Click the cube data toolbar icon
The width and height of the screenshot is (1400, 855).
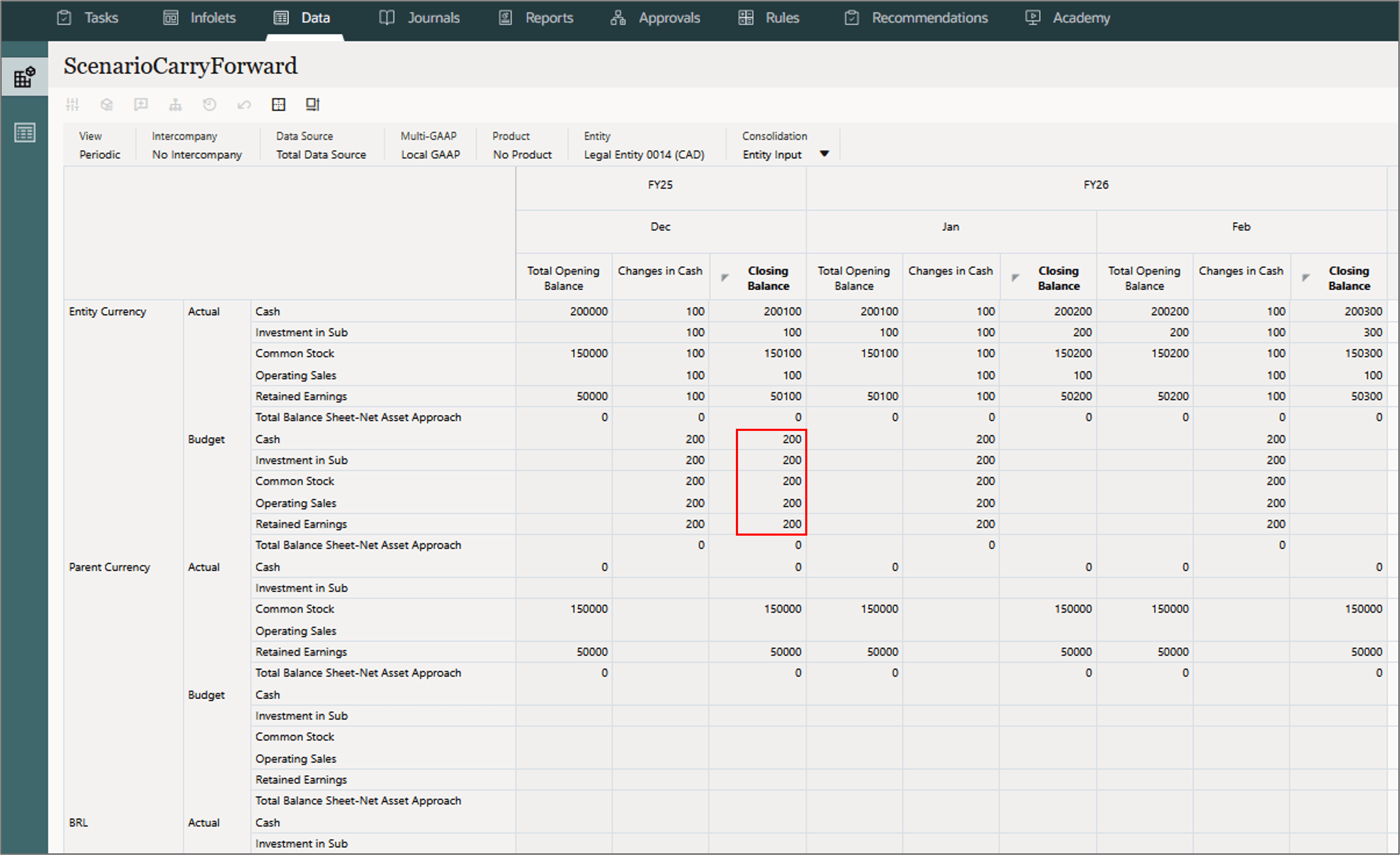[x=106, y=104]
